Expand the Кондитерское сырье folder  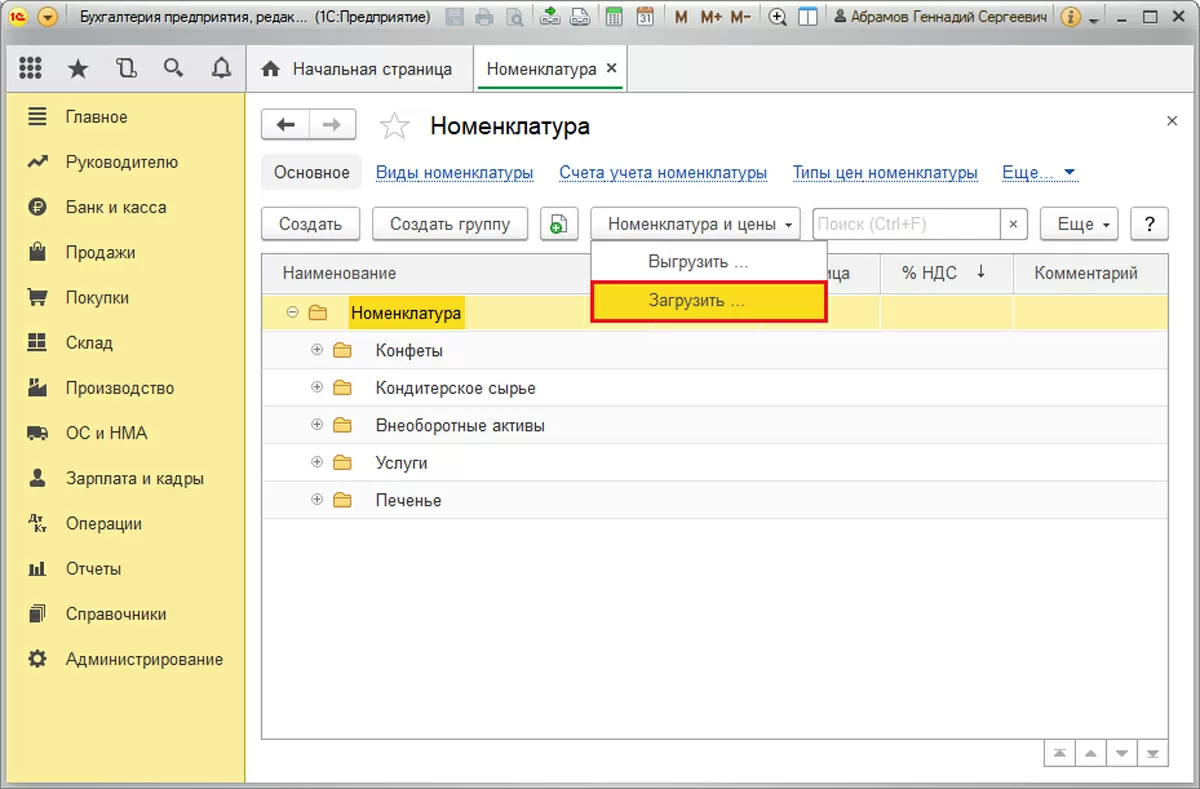[x=318, y=387]
